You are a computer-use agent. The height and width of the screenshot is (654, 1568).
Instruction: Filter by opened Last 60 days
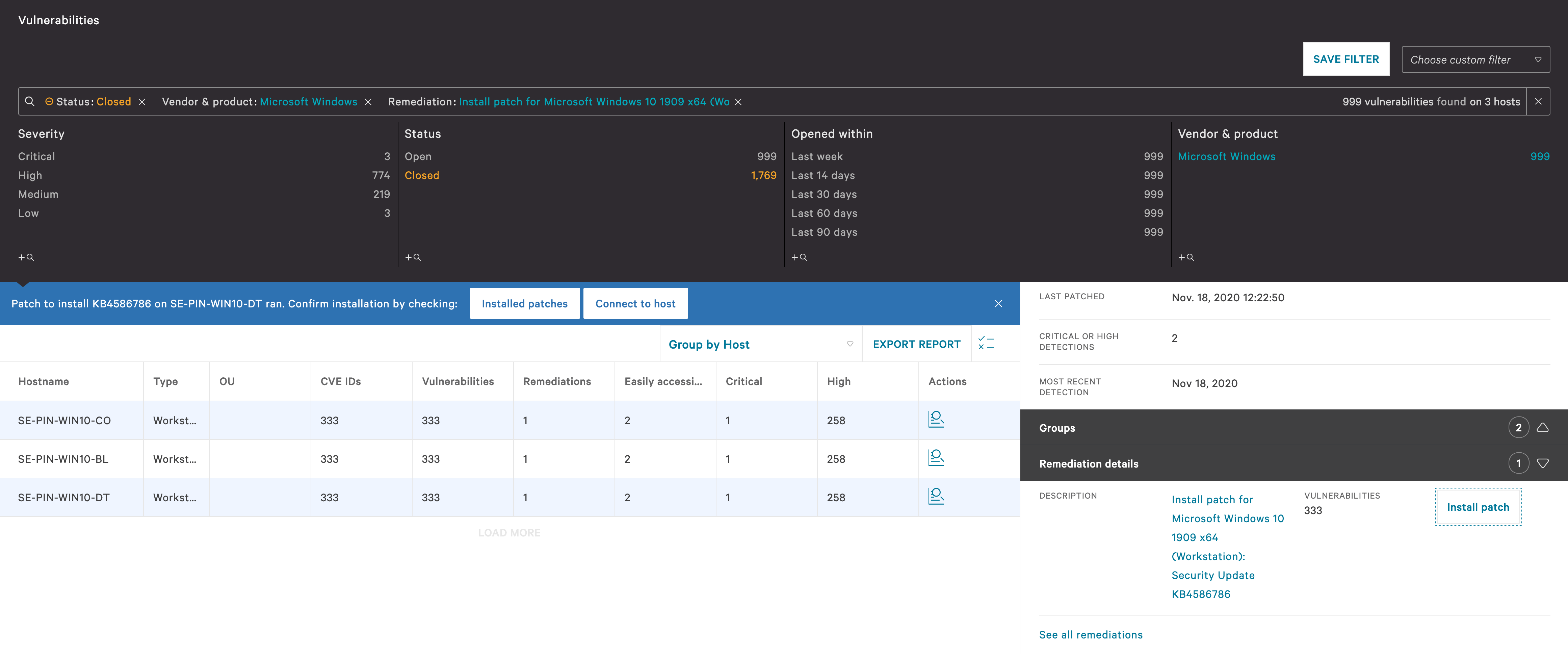(977, 213)
